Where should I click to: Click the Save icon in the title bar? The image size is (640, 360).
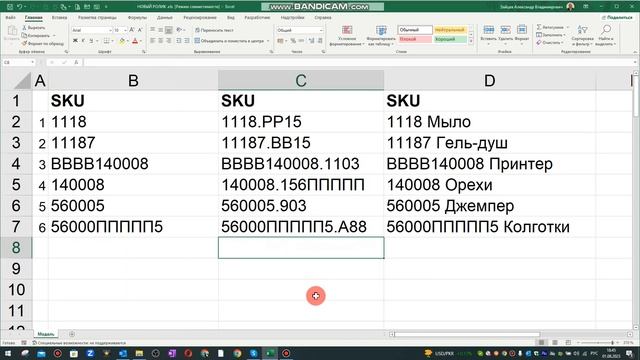[x=10, y=7]
